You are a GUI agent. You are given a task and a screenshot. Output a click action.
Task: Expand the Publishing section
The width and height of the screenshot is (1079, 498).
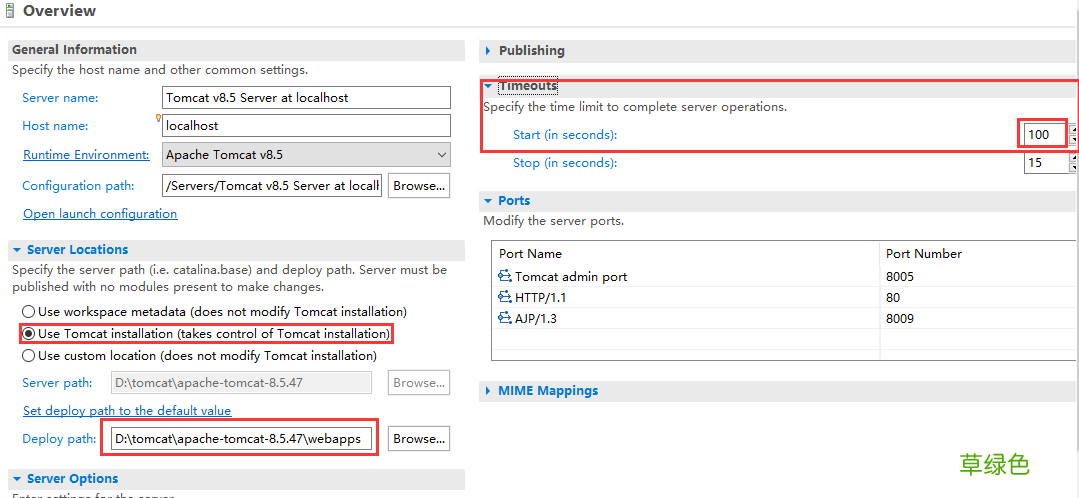(x=488, y=51)
